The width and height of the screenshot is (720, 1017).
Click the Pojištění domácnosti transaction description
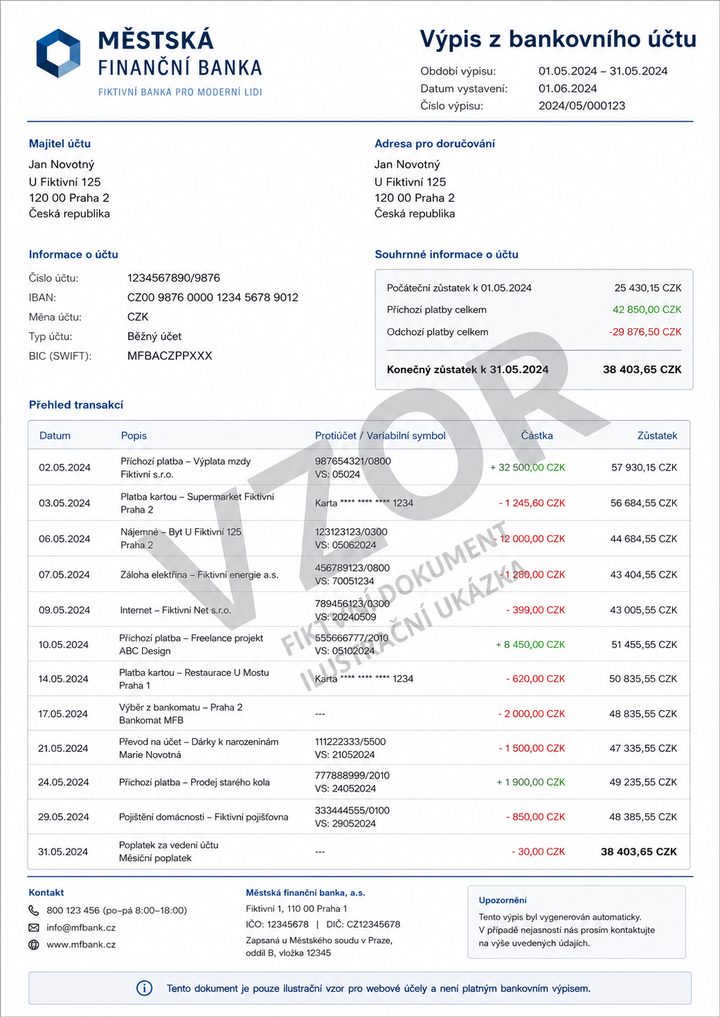tap(203, 817)
